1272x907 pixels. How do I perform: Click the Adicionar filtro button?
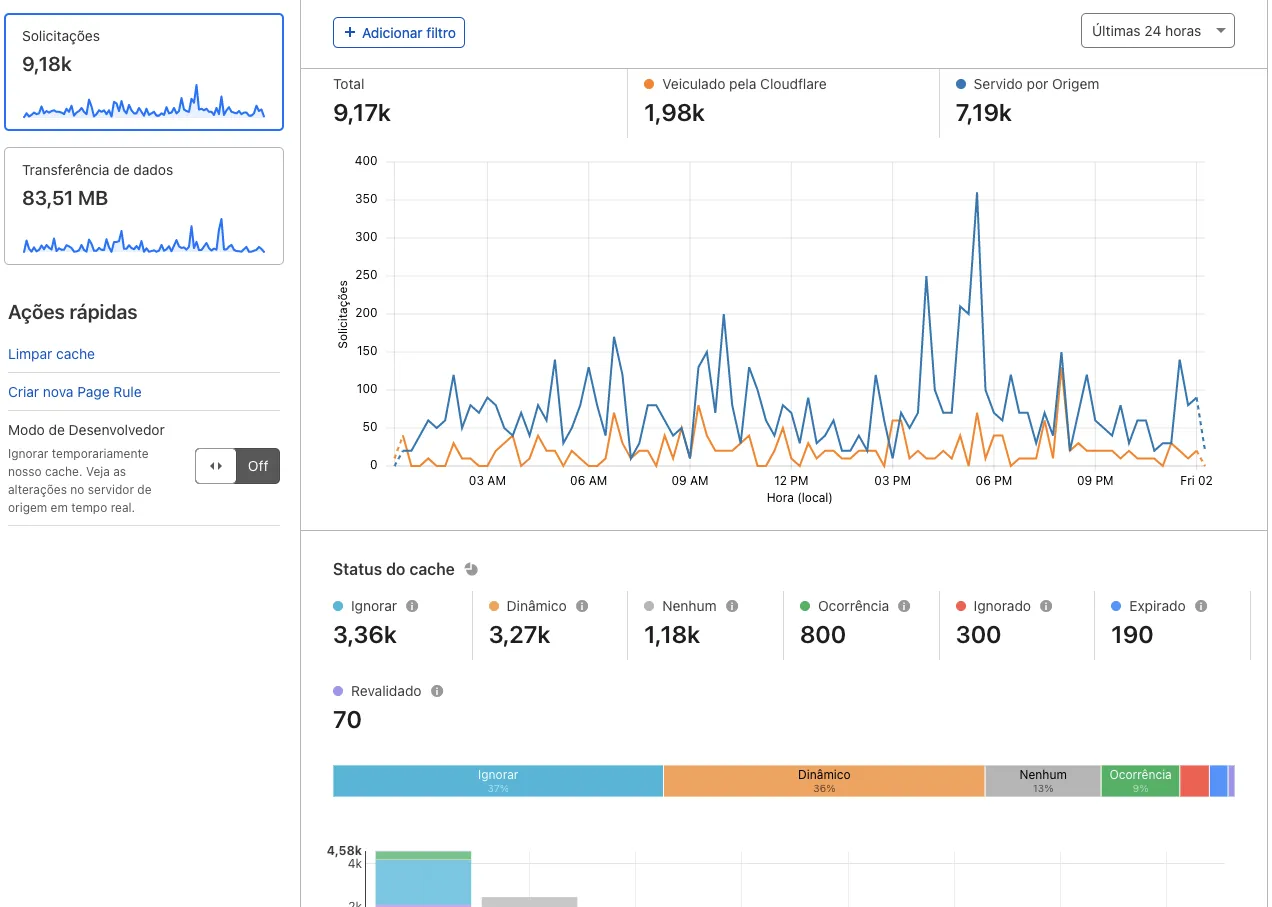[399, 33]
